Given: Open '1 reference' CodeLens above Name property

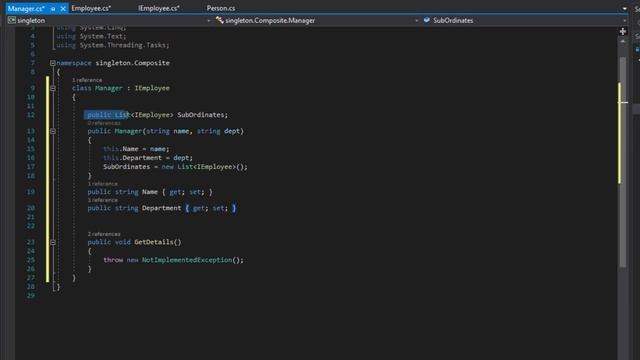Looking at the screenshot, I should [102, 184].
